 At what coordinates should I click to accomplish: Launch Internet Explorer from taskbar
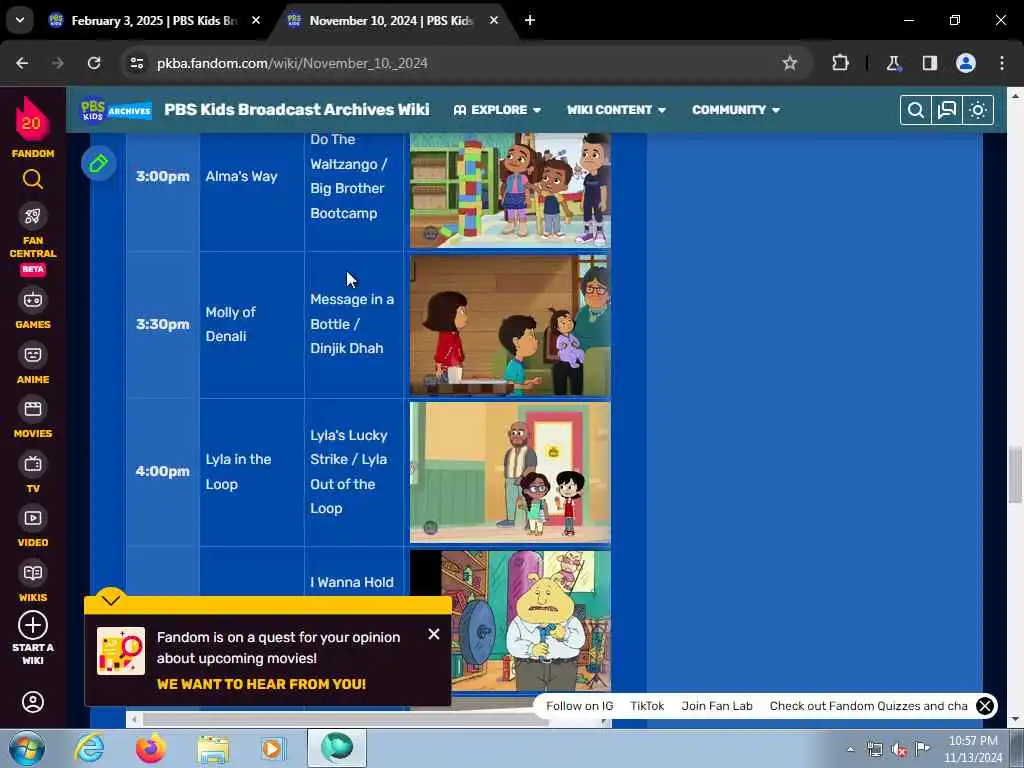pos(89,748)
